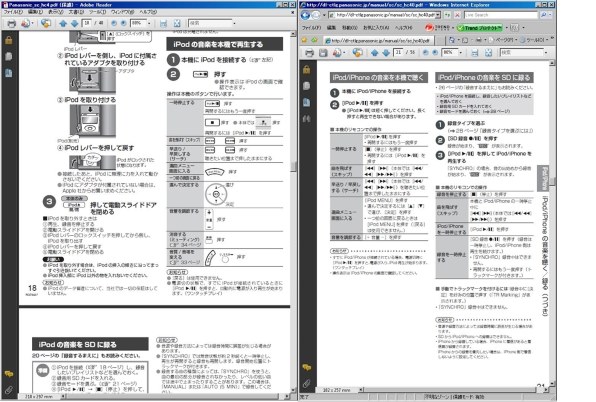Open the attachments paperclip icon in Adobe Reader sidebar
596x402 pixels.
tap(9, 390)
